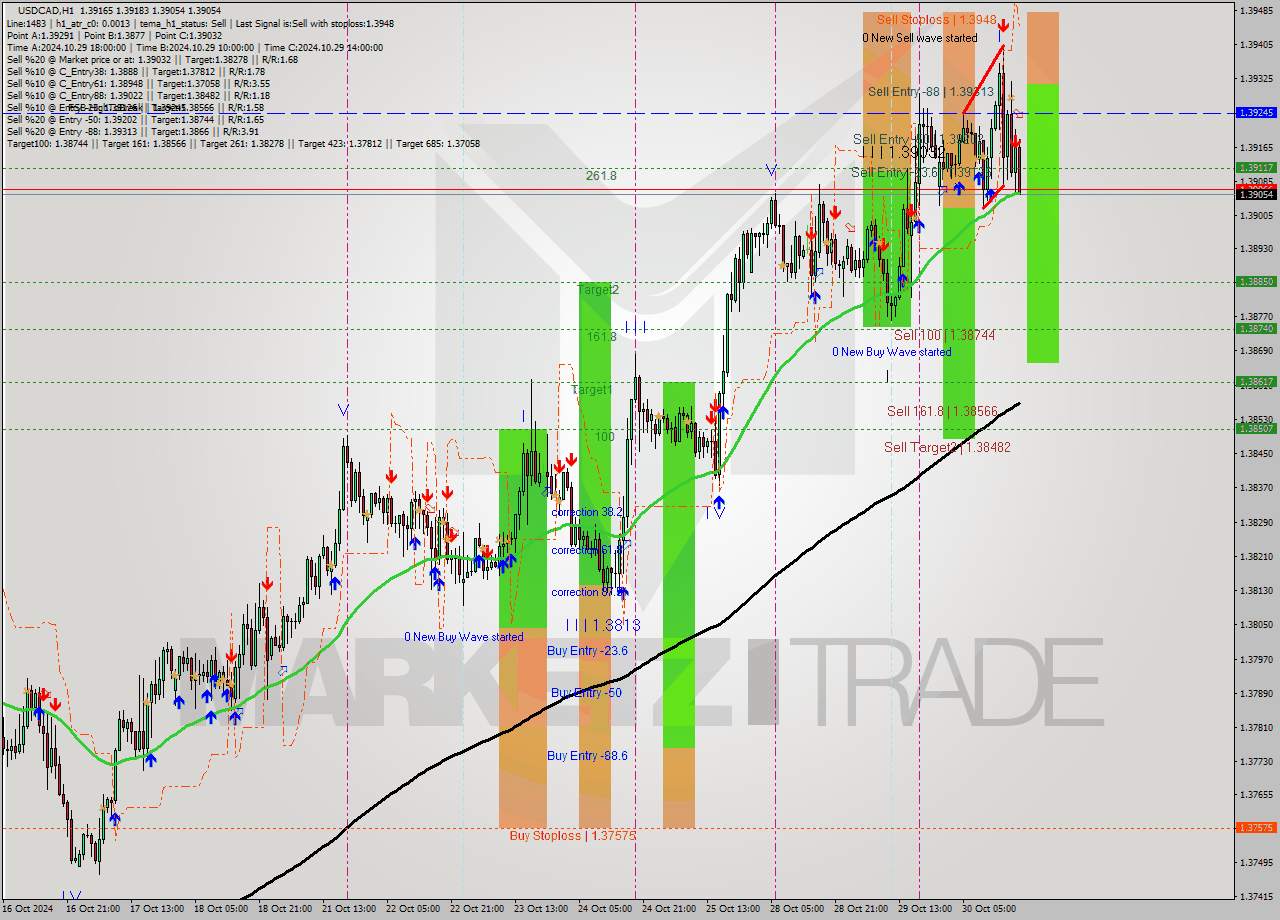
Task: Click the 'Sell Entry -88 | 1.39313' label
Action: (x=930, y=91)
